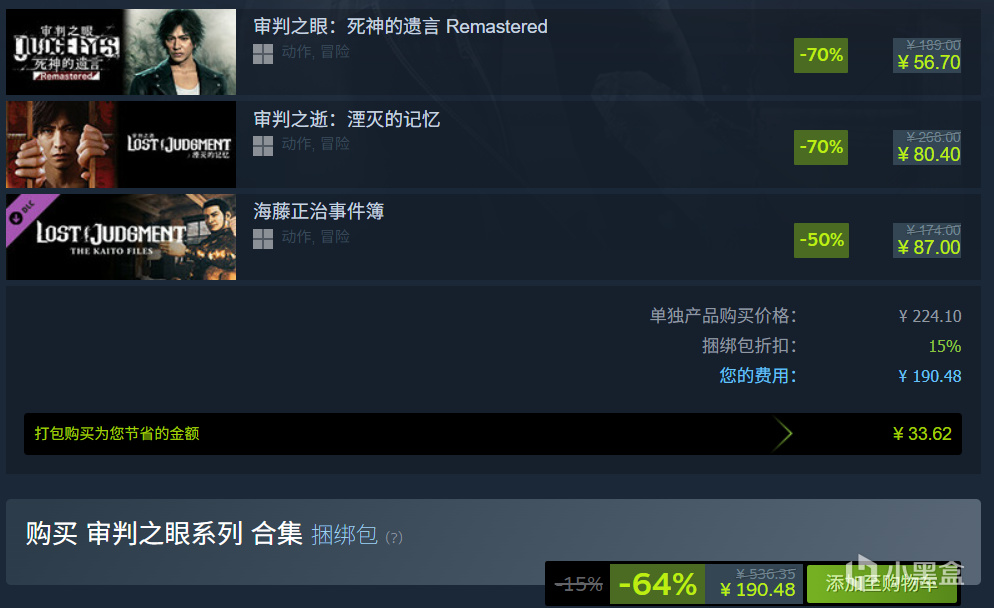Click the green arrow in savings bar
This screenshot has width=994, height=608.
pos(784,434)
